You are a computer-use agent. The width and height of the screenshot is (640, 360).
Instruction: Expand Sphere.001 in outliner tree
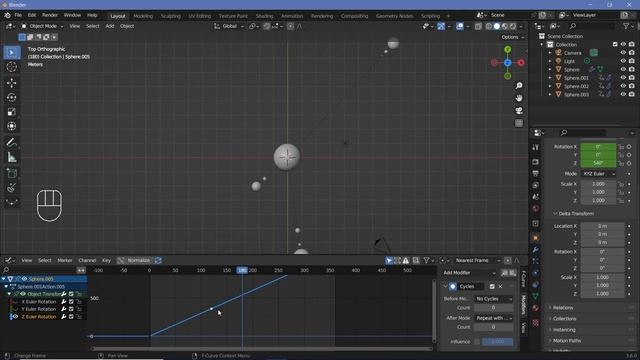[550, 78]
